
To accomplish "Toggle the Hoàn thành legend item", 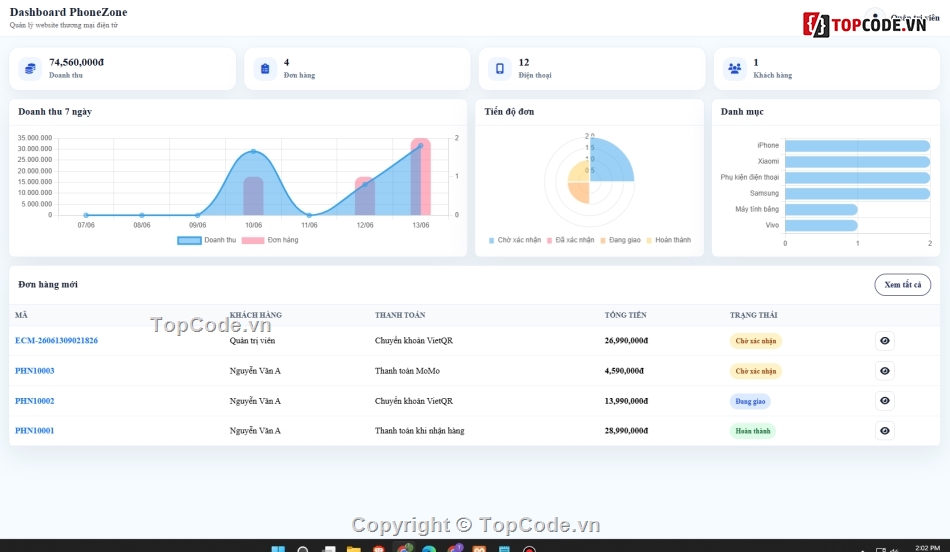I will click(x=669, y=240).
